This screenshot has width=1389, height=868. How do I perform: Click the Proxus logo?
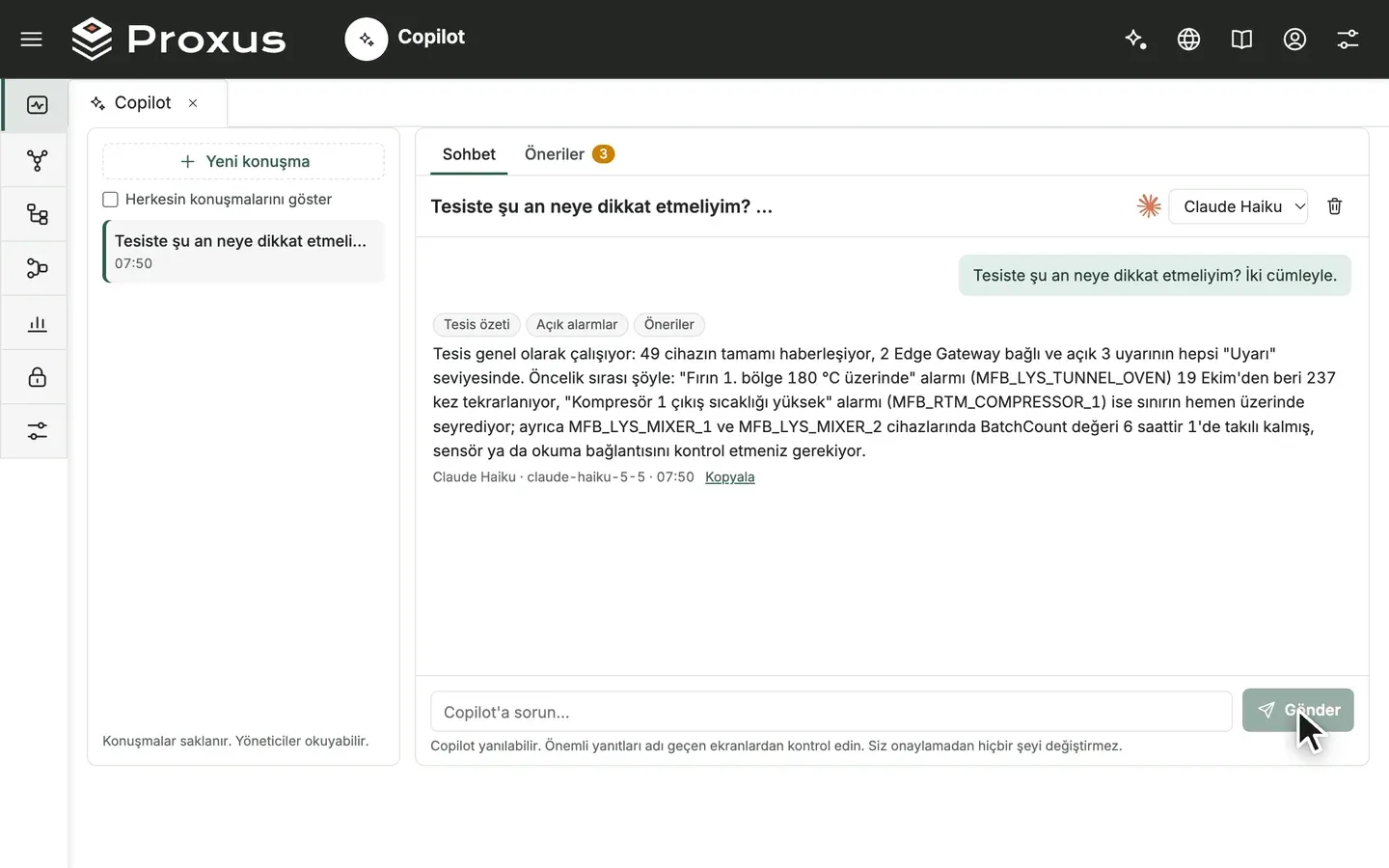[x=178, y=39]
